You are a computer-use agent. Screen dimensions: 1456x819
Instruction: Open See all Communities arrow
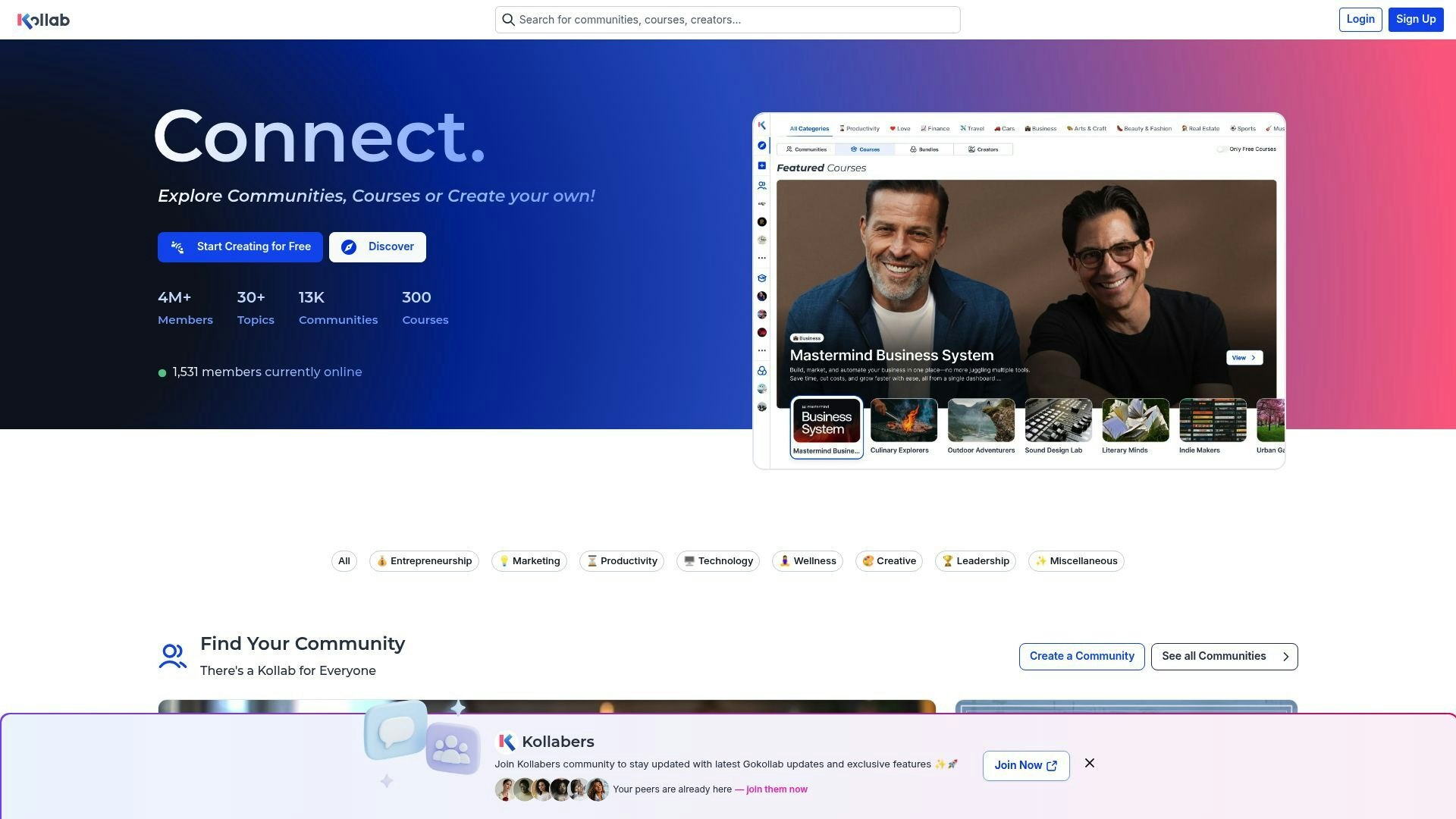pyautogui.click(x=1285, y=657)
